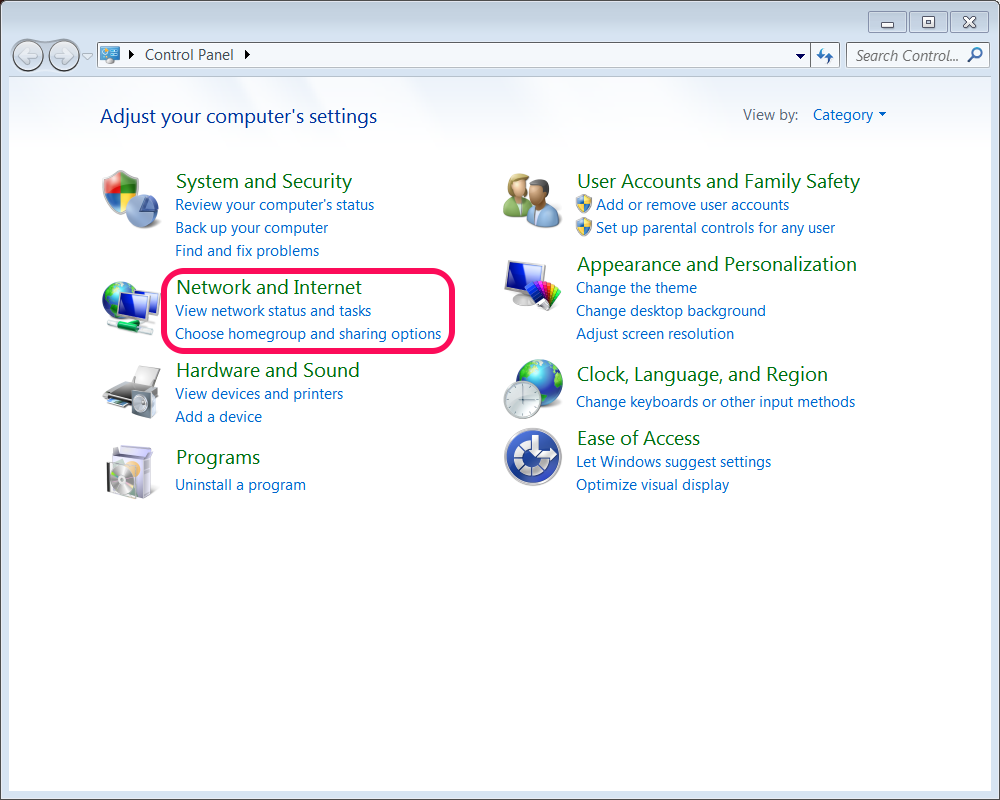Open the User Accounts people icon
1000x800 pixels.
tap(531, 198)
